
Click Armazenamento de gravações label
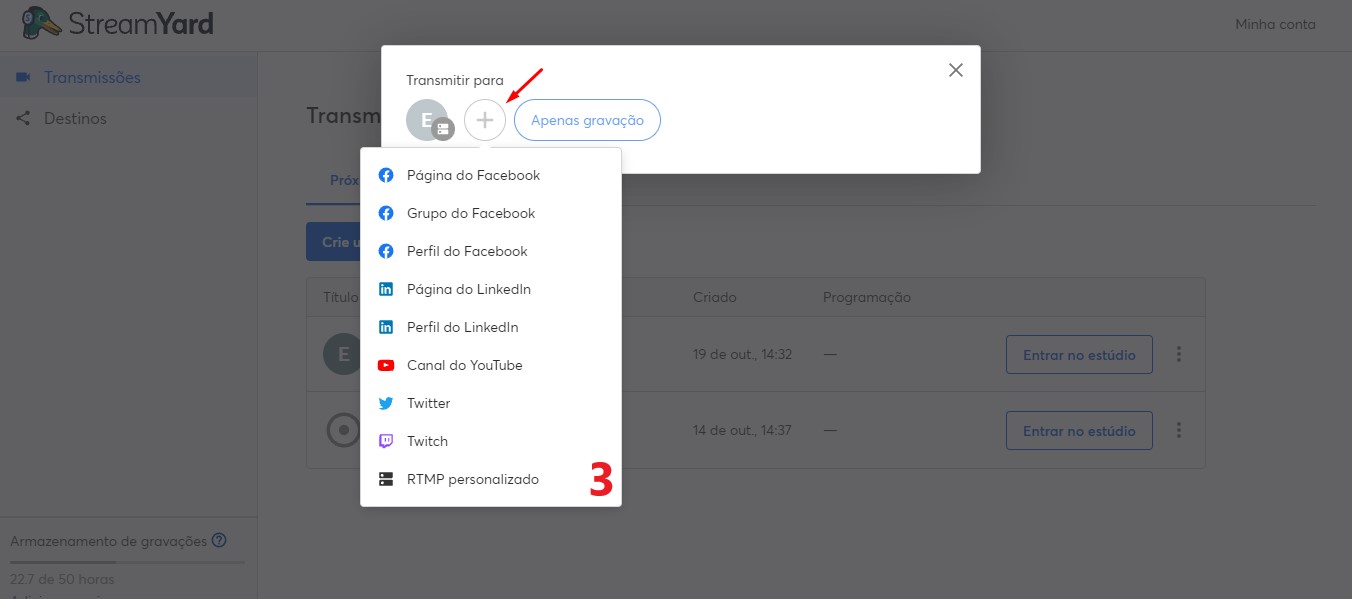coord(108,541)
